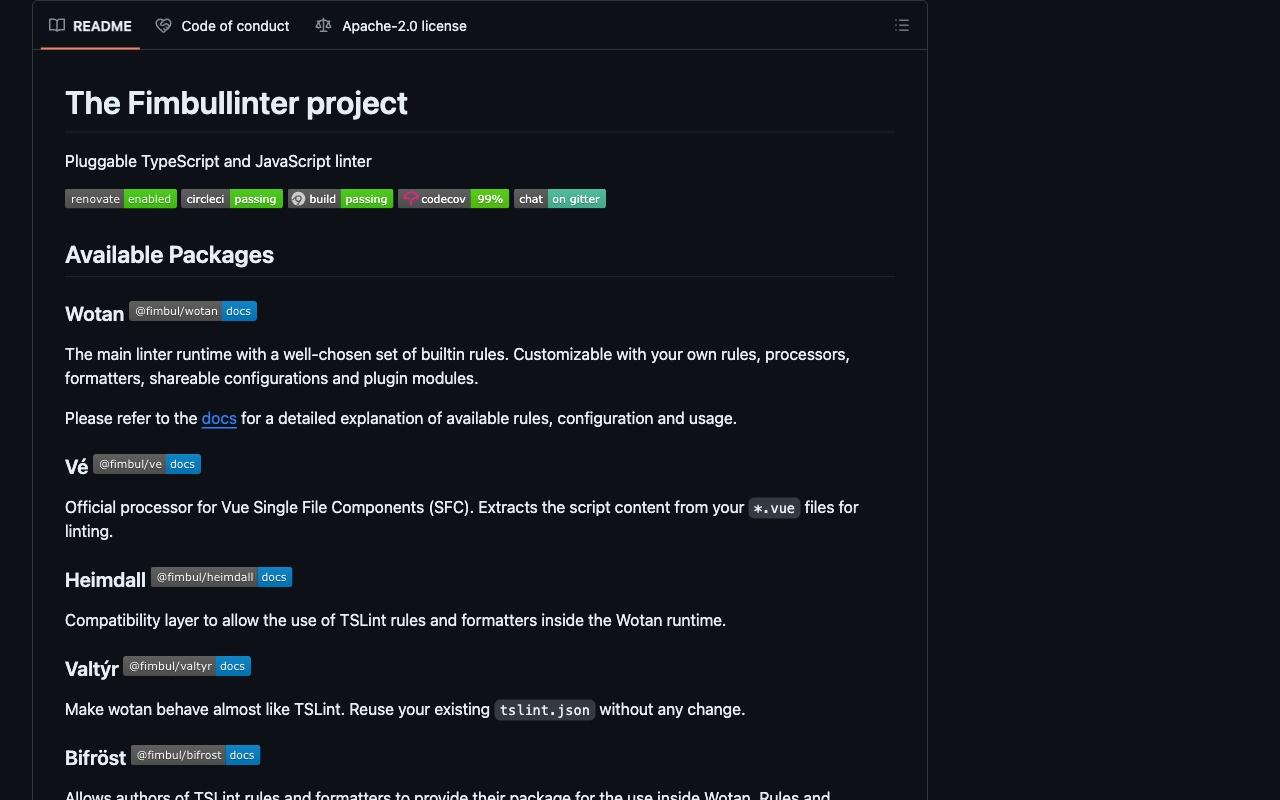This screenshot has width=1280, height=800.
Task: Click the 'Bifröst' heading
Action: click(95, 758)
